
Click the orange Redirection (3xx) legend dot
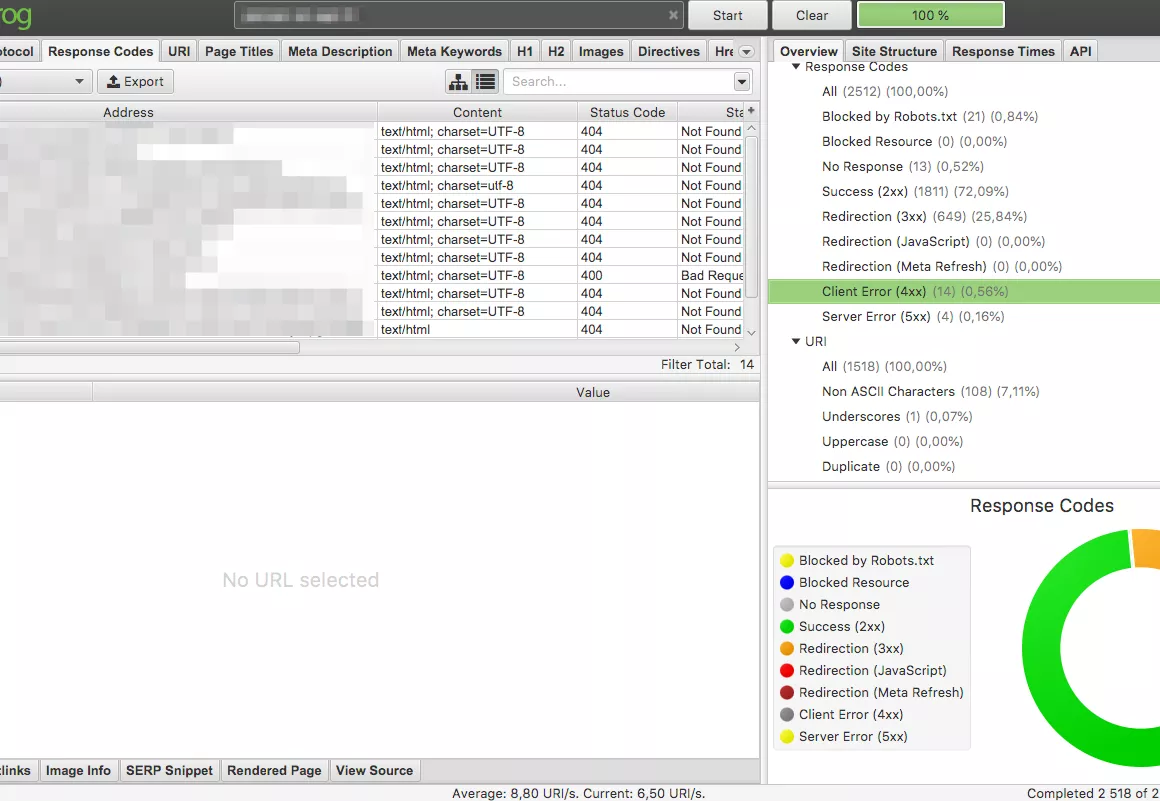(787, 649)
